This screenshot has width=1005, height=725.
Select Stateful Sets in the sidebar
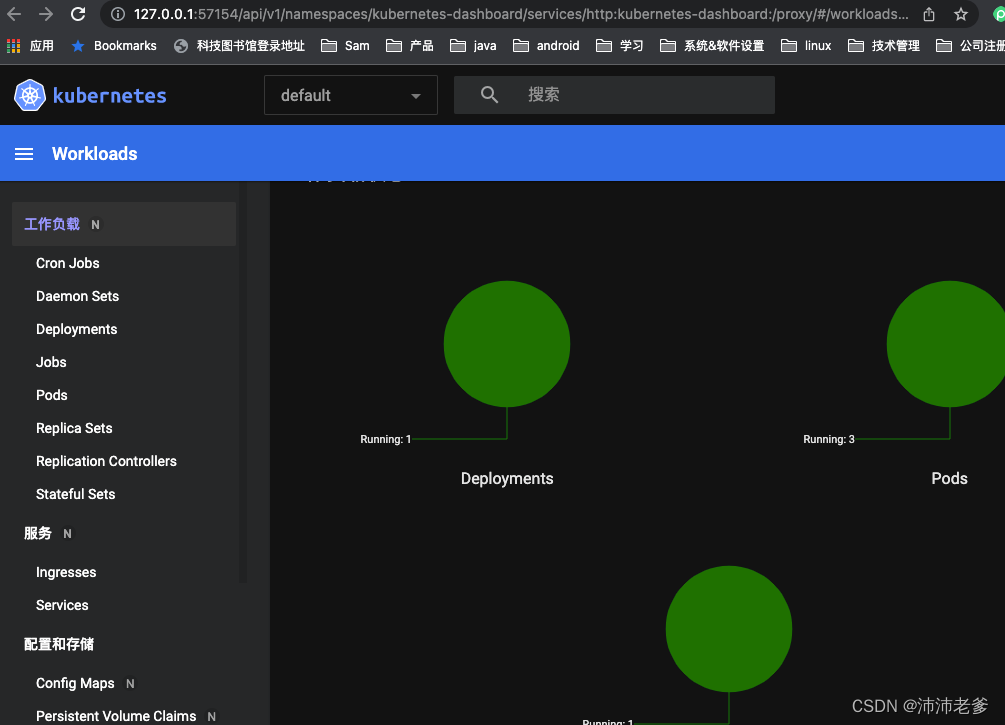[x=75, y=494]
